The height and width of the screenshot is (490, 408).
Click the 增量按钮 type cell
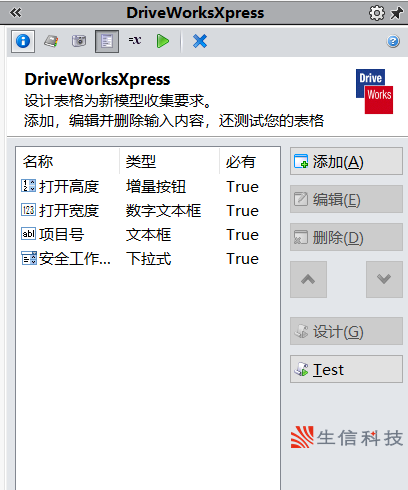pyautogui.click(x=156, y=187)
